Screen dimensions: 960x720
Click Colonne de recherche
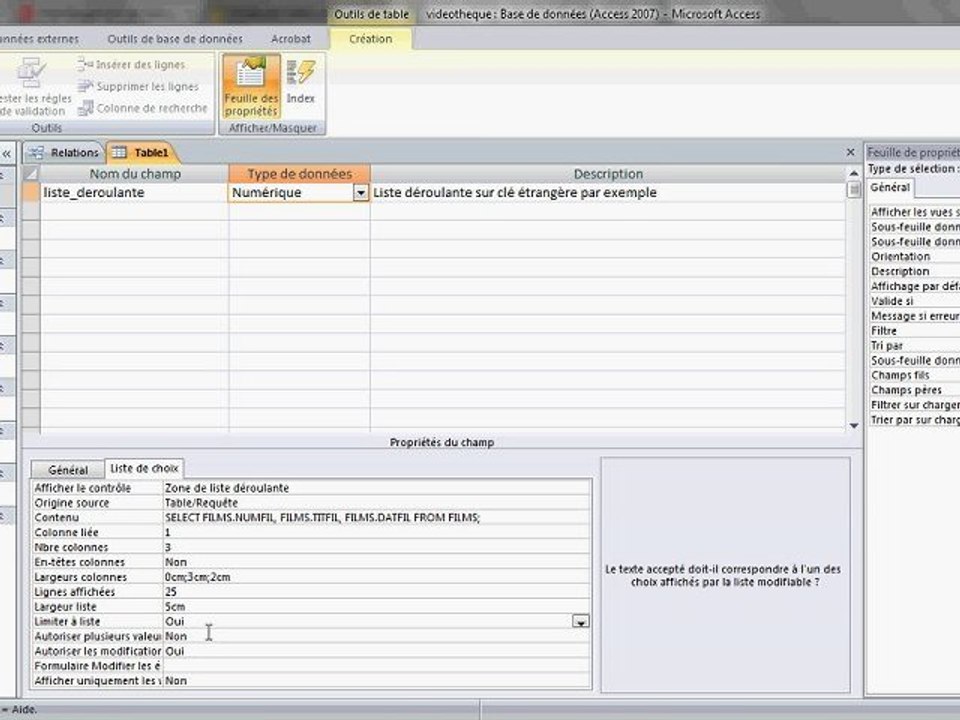click(x=143, y=108)
